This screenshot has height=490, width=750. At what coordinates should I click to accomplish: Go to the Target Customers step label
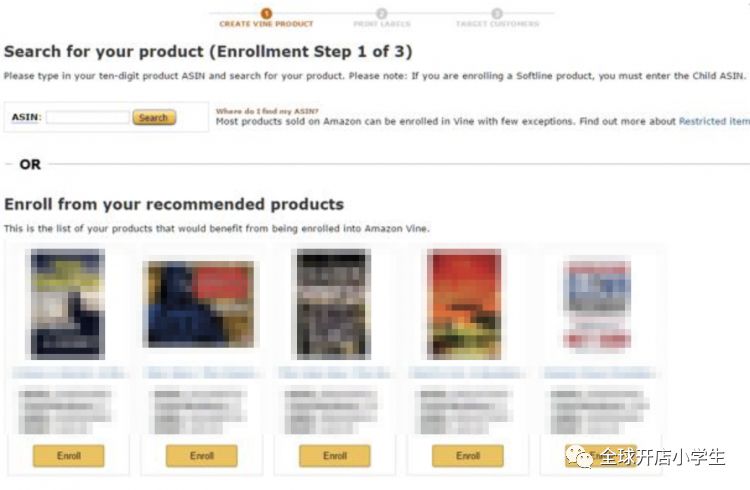tap(497, 24)
